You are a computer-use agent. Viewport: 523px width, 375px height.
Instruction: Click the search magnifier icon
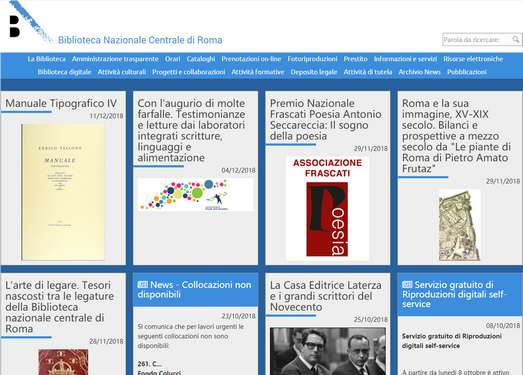click(x=516, y=39)
